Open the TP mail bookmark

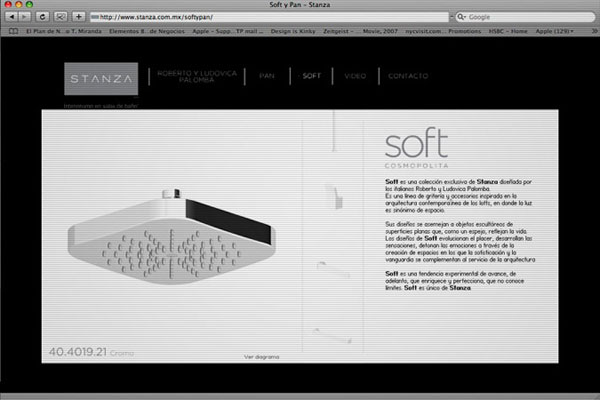(x=249, y=31)
